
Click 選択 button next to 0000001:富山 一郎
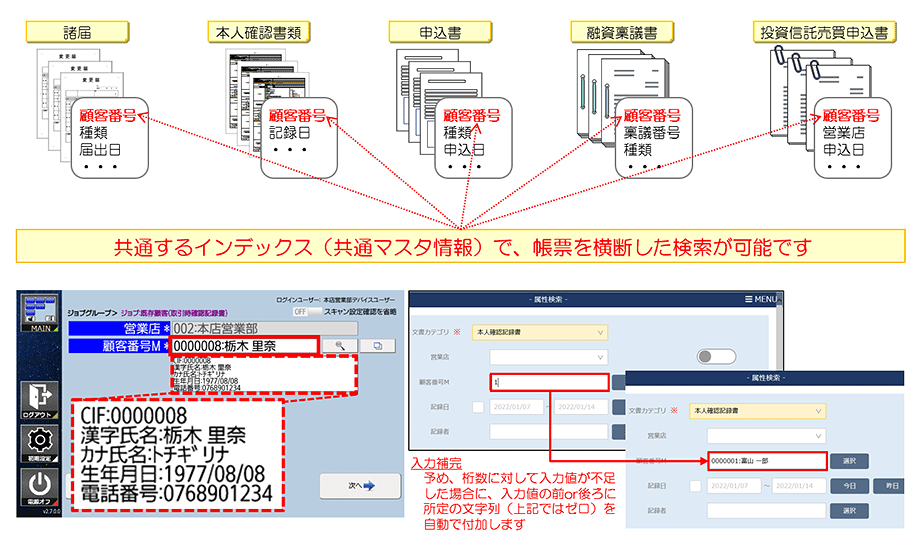(x=848, y=461)
